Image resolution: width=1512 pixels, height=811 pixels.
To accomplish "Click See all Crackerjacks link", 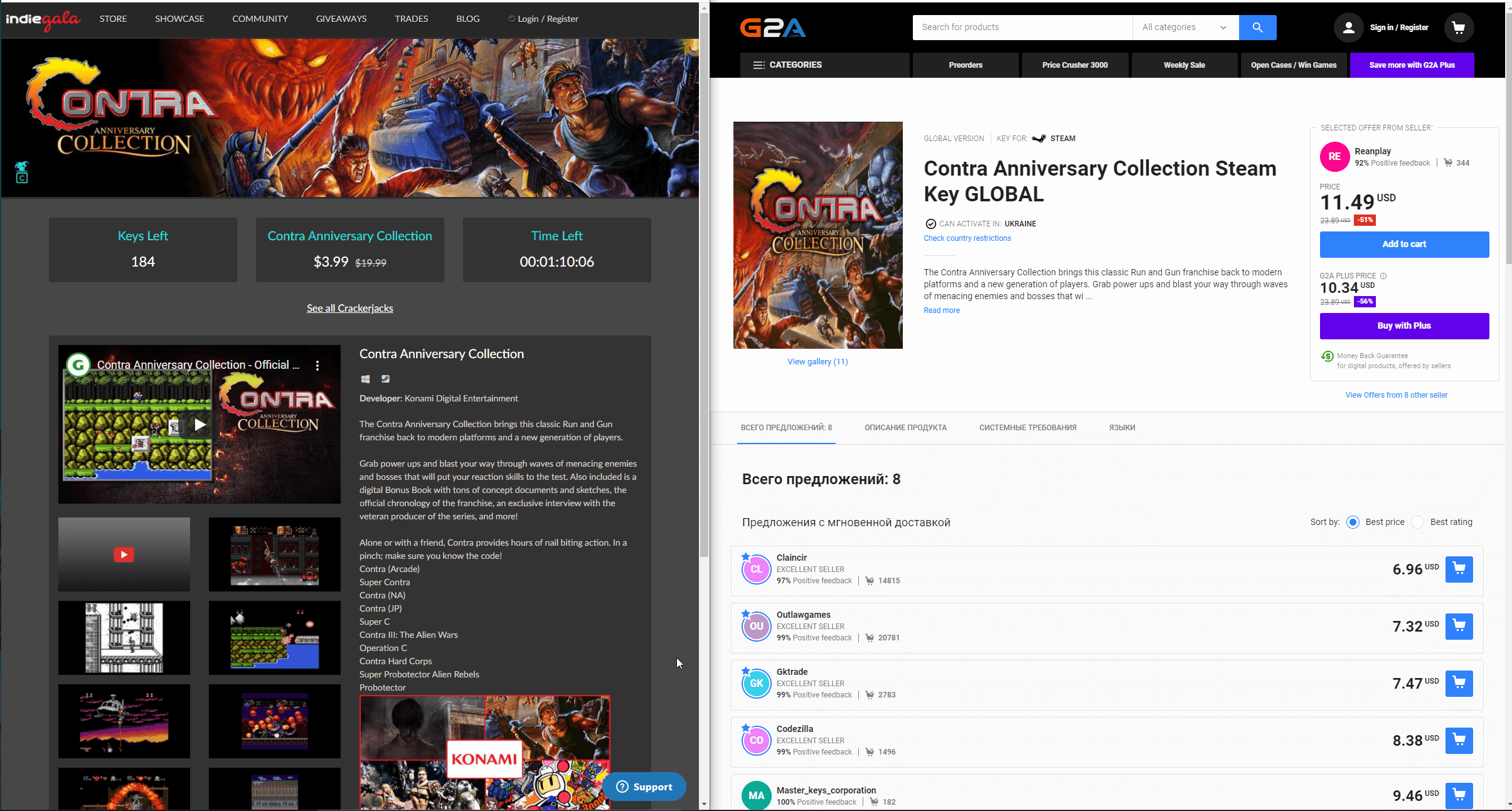I will coord(350,308).
